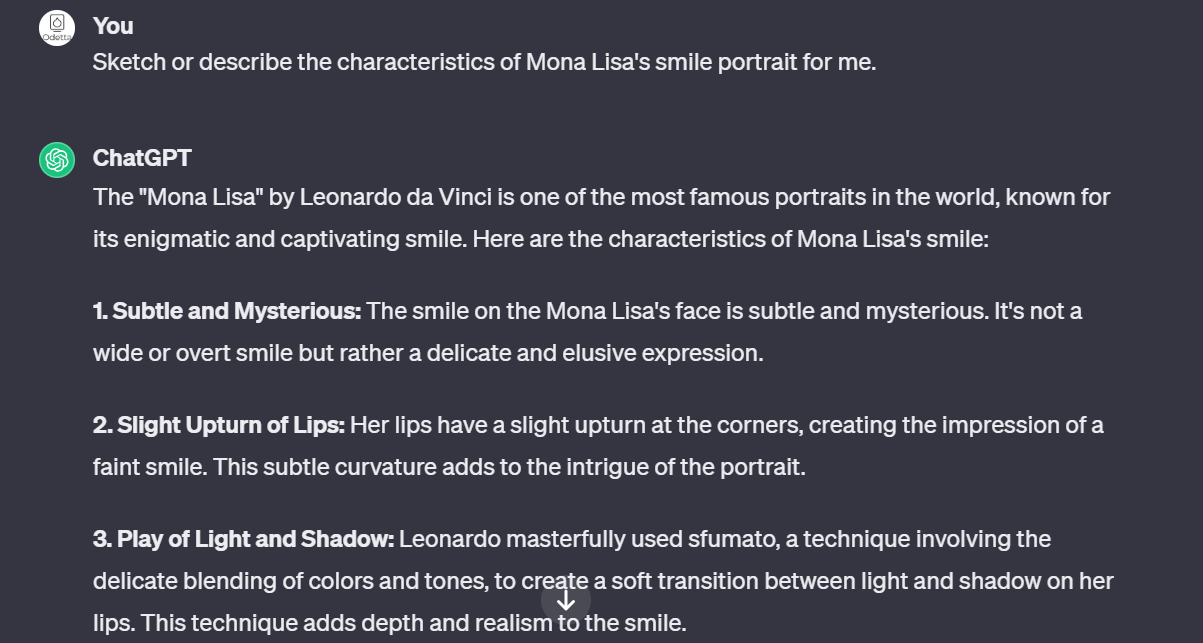Click the scroll-to-bottom down arrow button
Viewport: 1203px width, 643px height.
566,600
